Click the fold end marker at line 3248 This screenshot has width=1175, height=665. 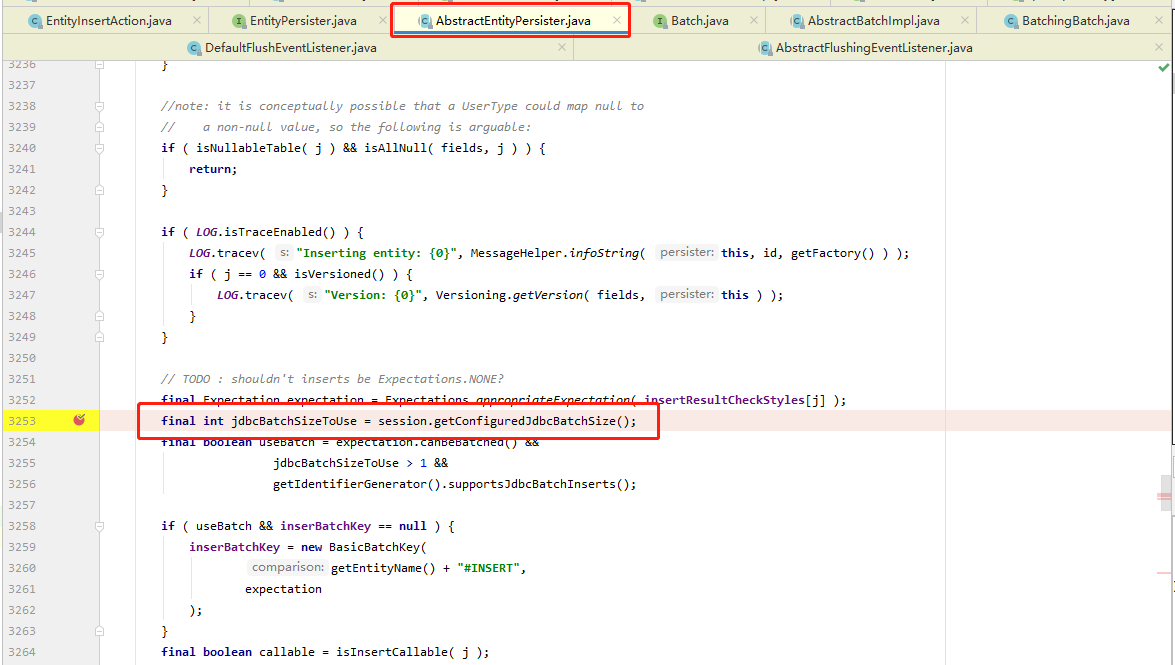(100, 316)
